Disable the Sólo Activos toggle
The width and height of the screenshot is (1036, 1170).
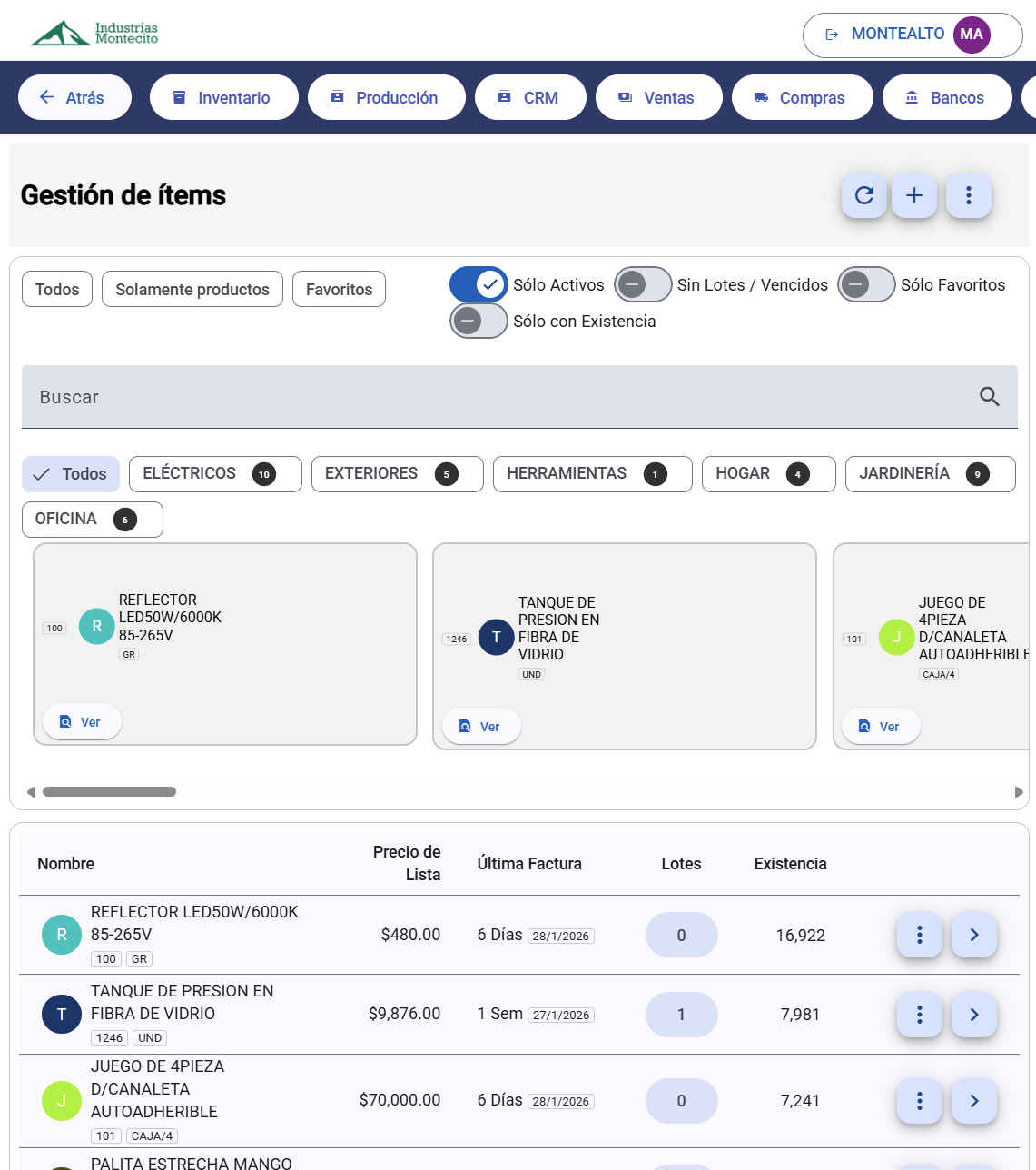pos(478,284)
